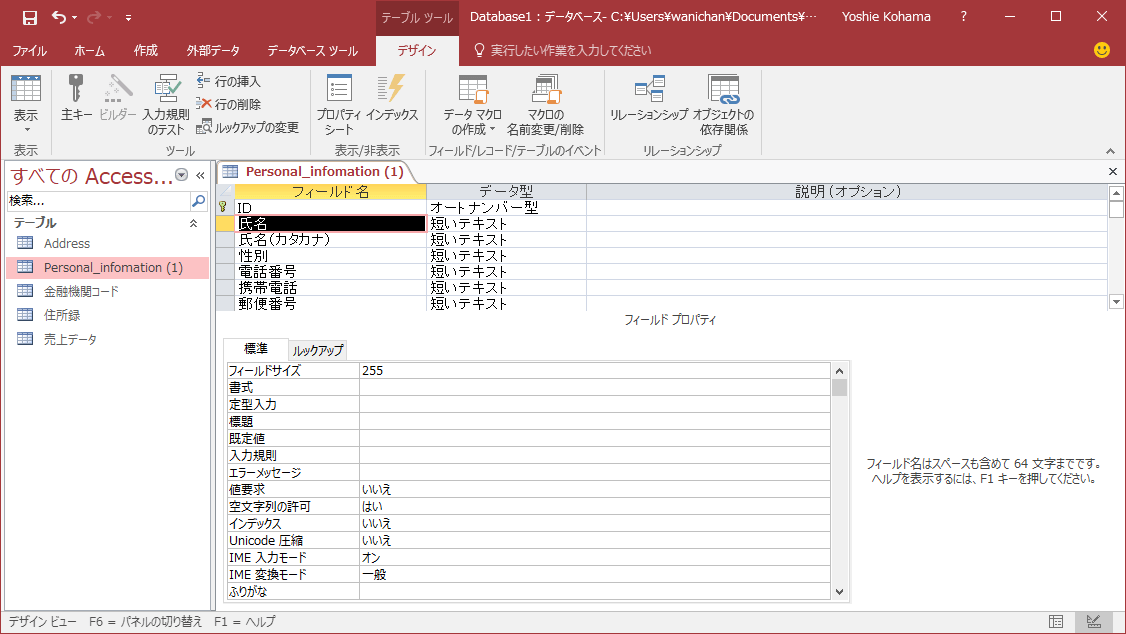Open データ マクロの作成 dropdown
1126x634 pixels.
473,105
